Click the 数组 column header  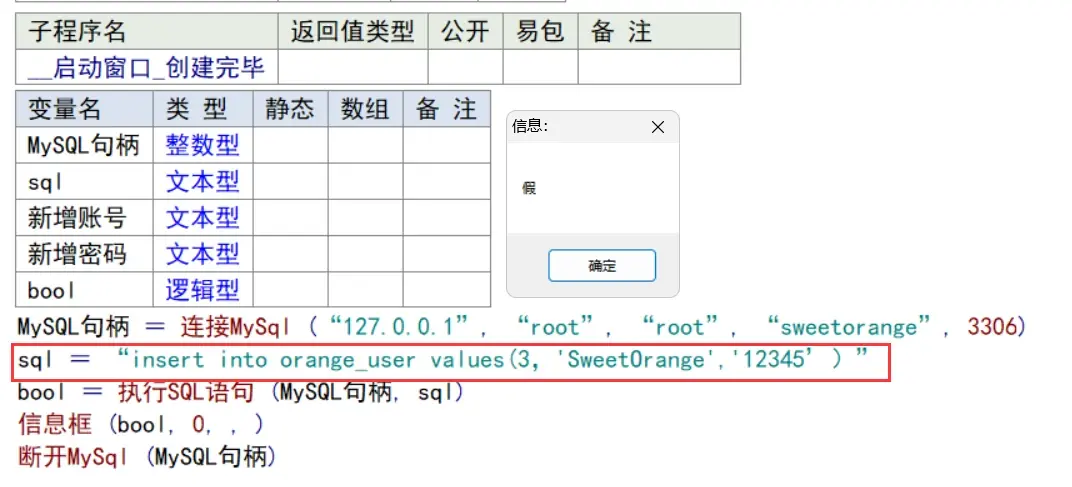click(x=365, y=108)
